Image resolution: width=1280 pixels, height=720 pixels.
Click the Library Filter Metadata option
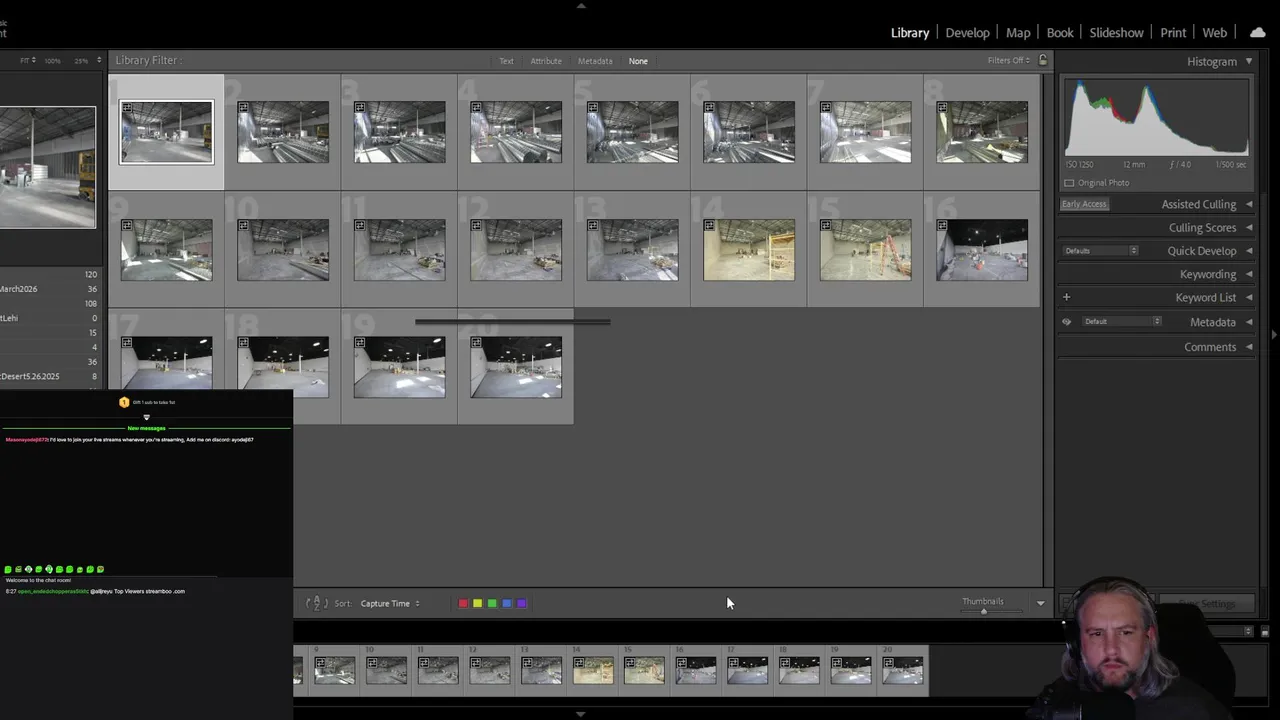pyautogui.click(x=595, y=61)
